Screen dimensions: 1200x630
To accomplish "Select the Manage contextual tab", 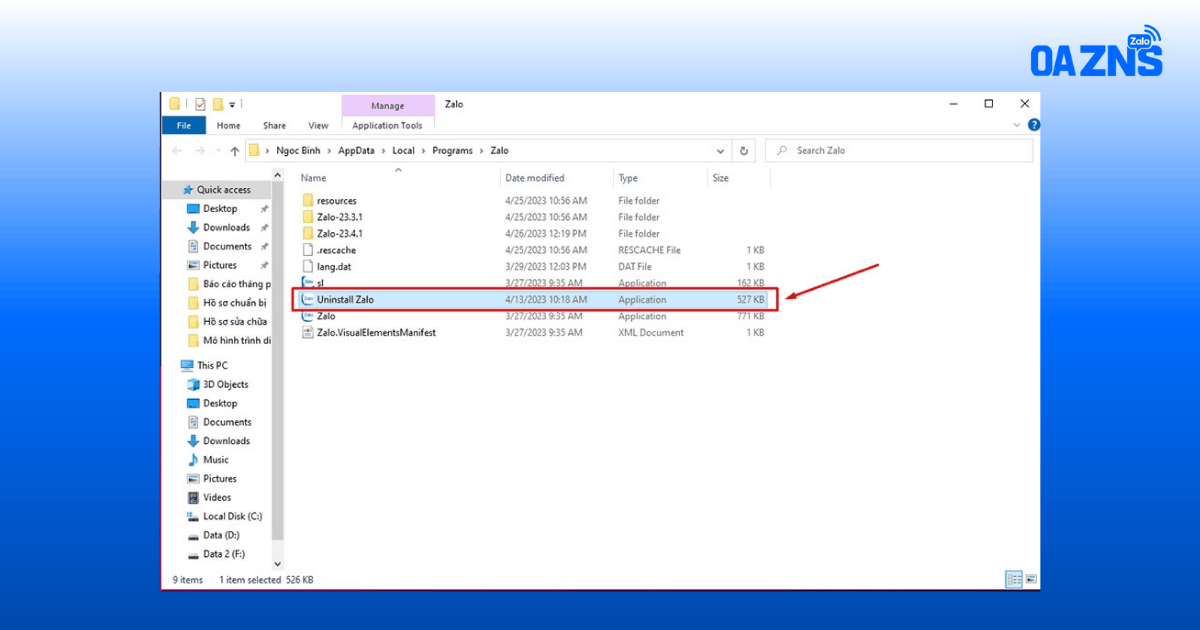I will 388,106.
